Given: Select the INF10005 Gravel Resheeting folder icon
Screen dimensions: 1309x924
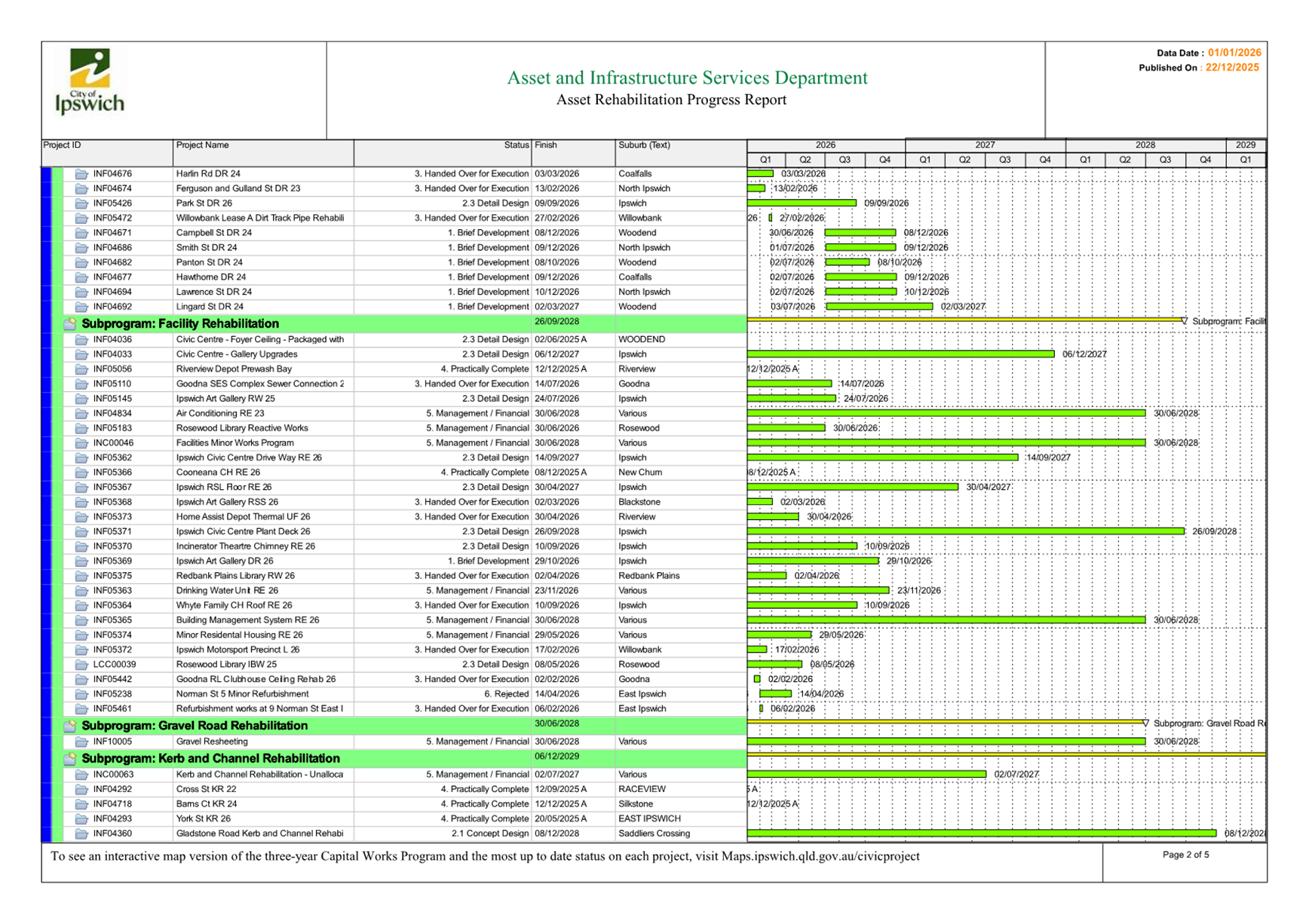Looking at the screenshot, I should 81,742.
